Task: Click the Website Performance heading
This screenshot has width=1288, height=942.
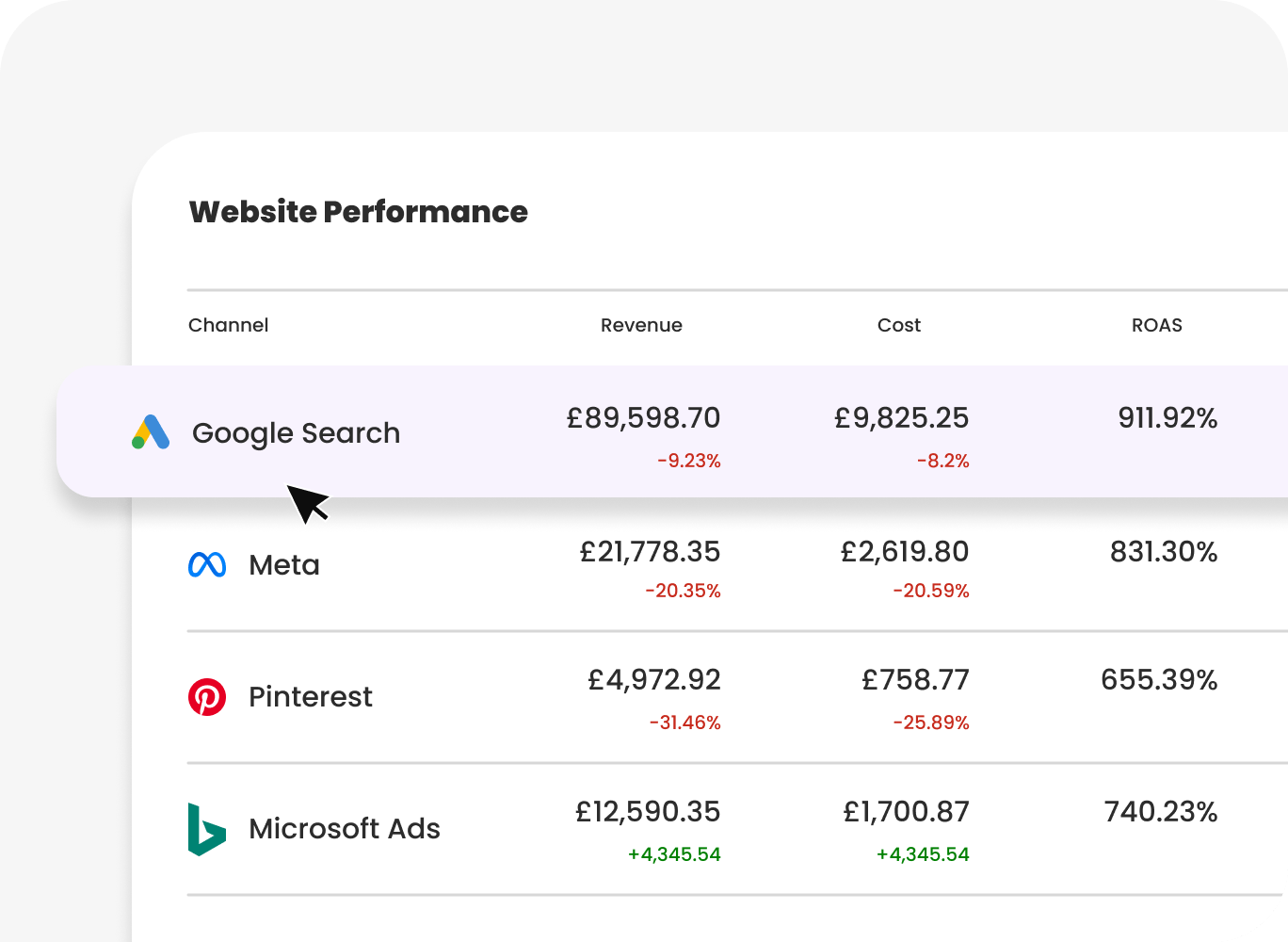Action: (358, 212)
